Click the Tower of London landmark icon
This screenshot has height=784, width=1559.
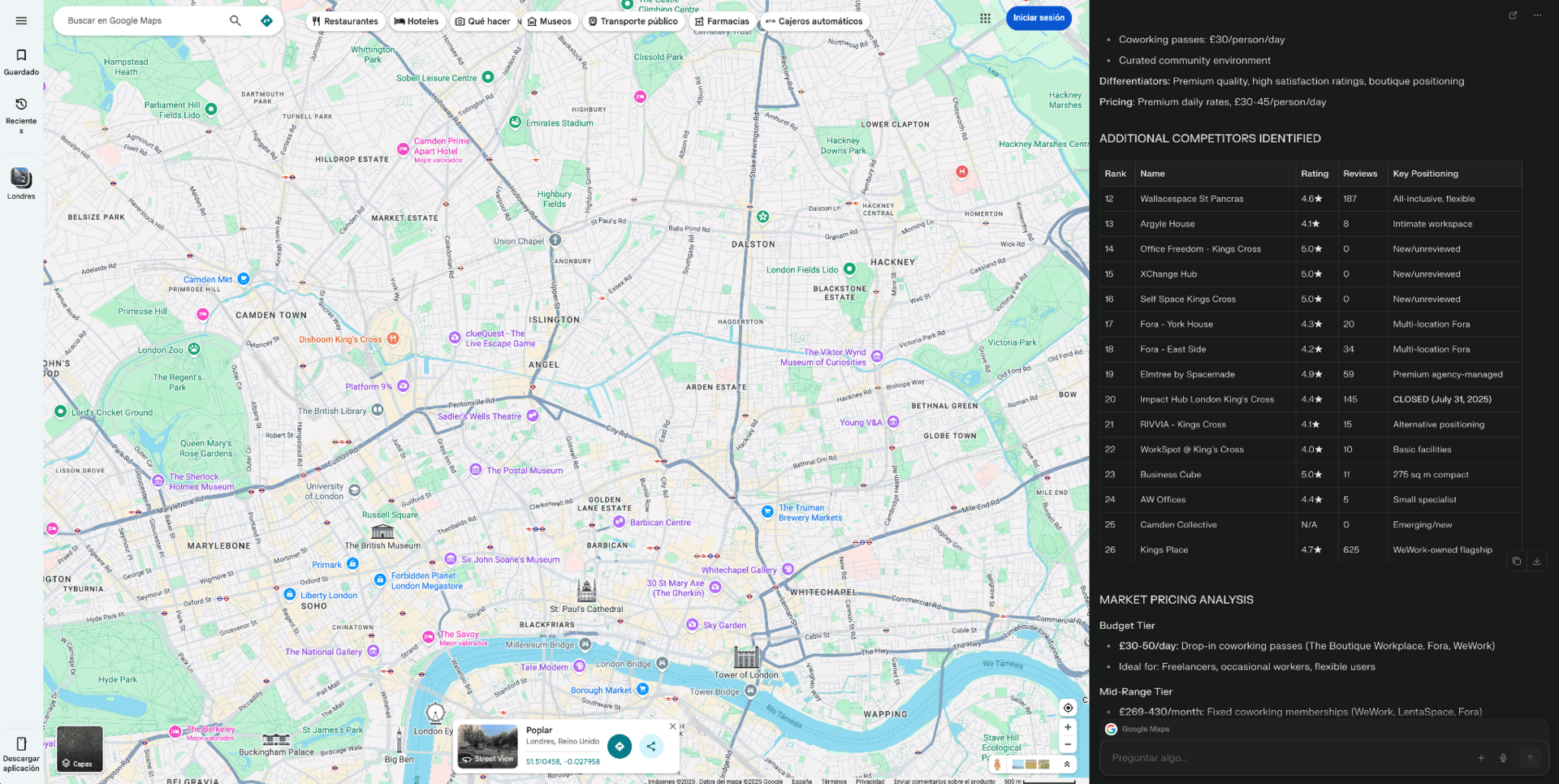[746, 657]
